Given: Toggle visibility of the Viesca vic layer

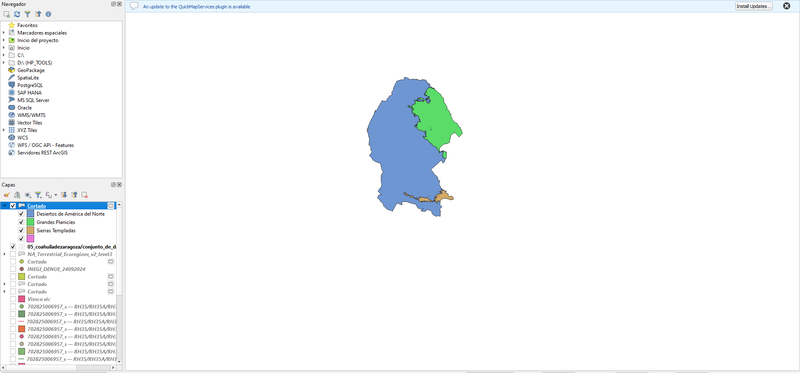Looking at the screenshot, I should click(x=13, y=299).
